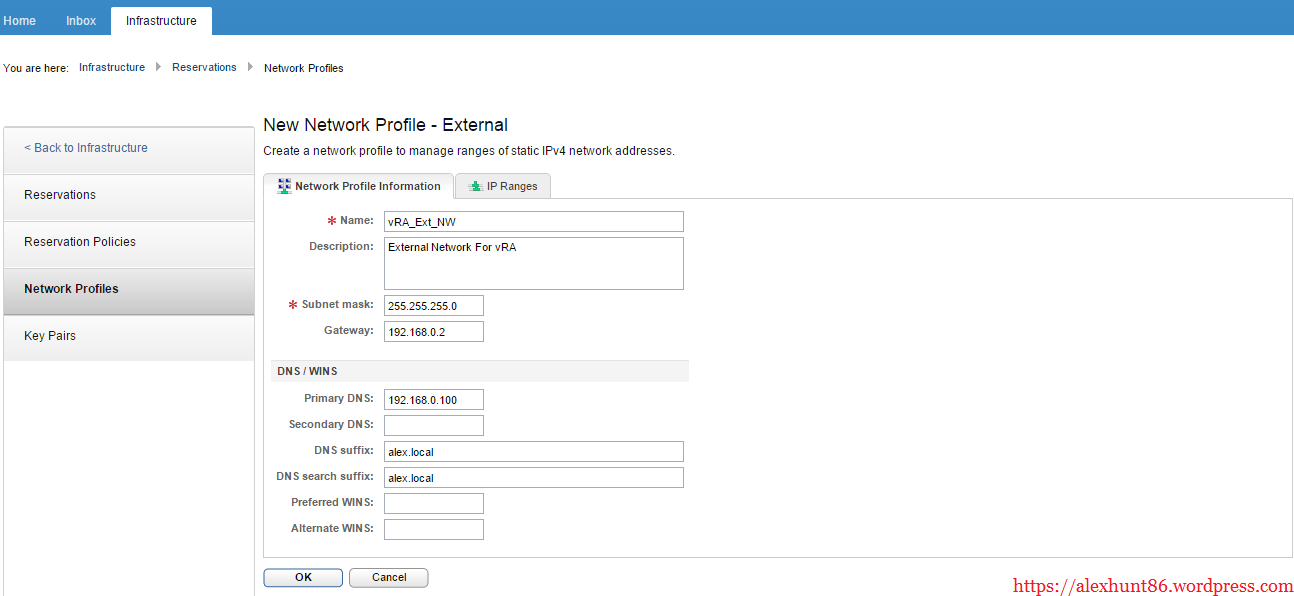The width and height of the screenshot is (1294, 596).
Task: Focus the Name input field
Action: click(x=533, y=222)
